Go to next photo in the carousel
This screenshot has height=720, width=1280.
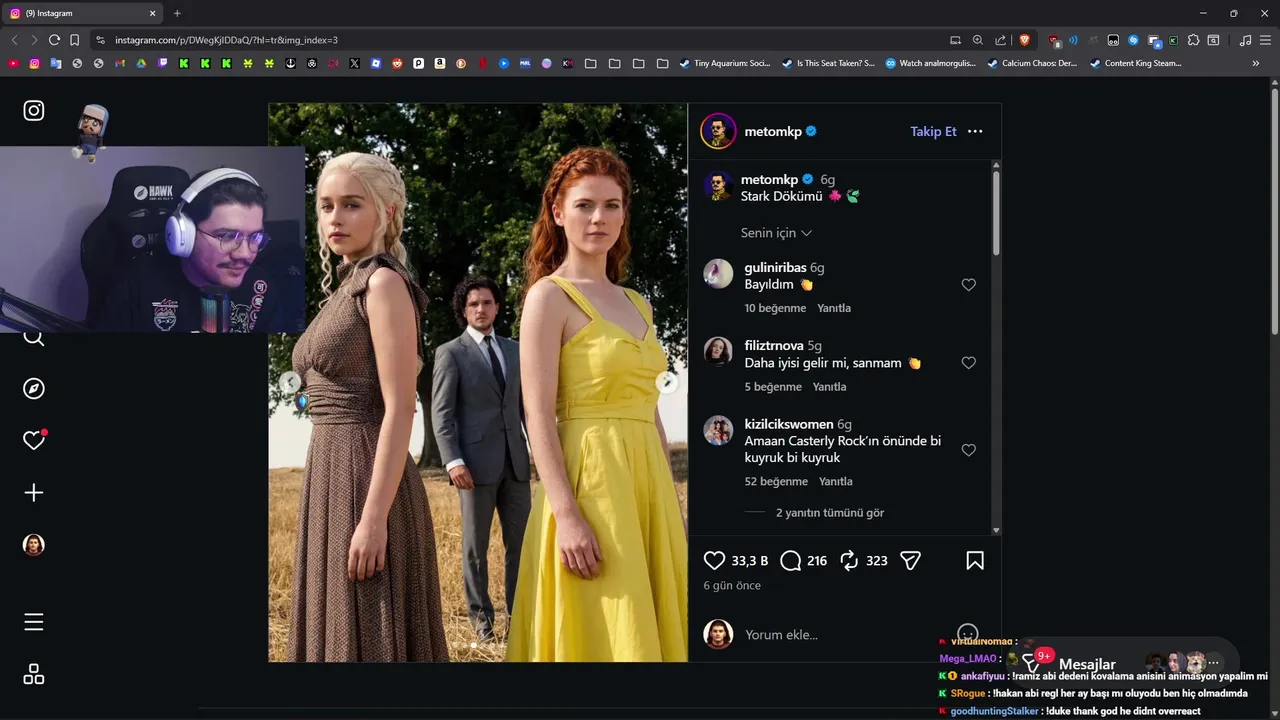[666, 382]
